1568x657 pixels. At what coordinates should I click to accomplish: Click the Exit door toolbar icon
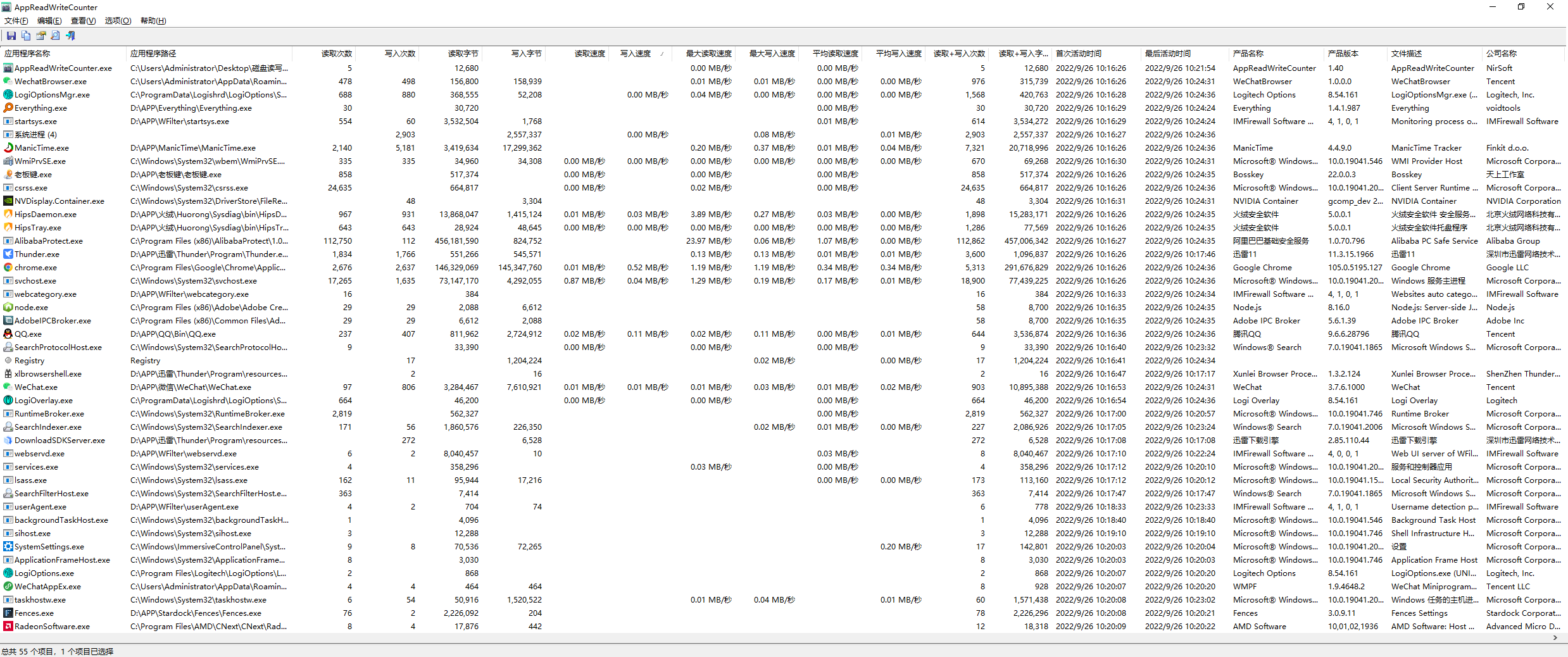[70, 36]
